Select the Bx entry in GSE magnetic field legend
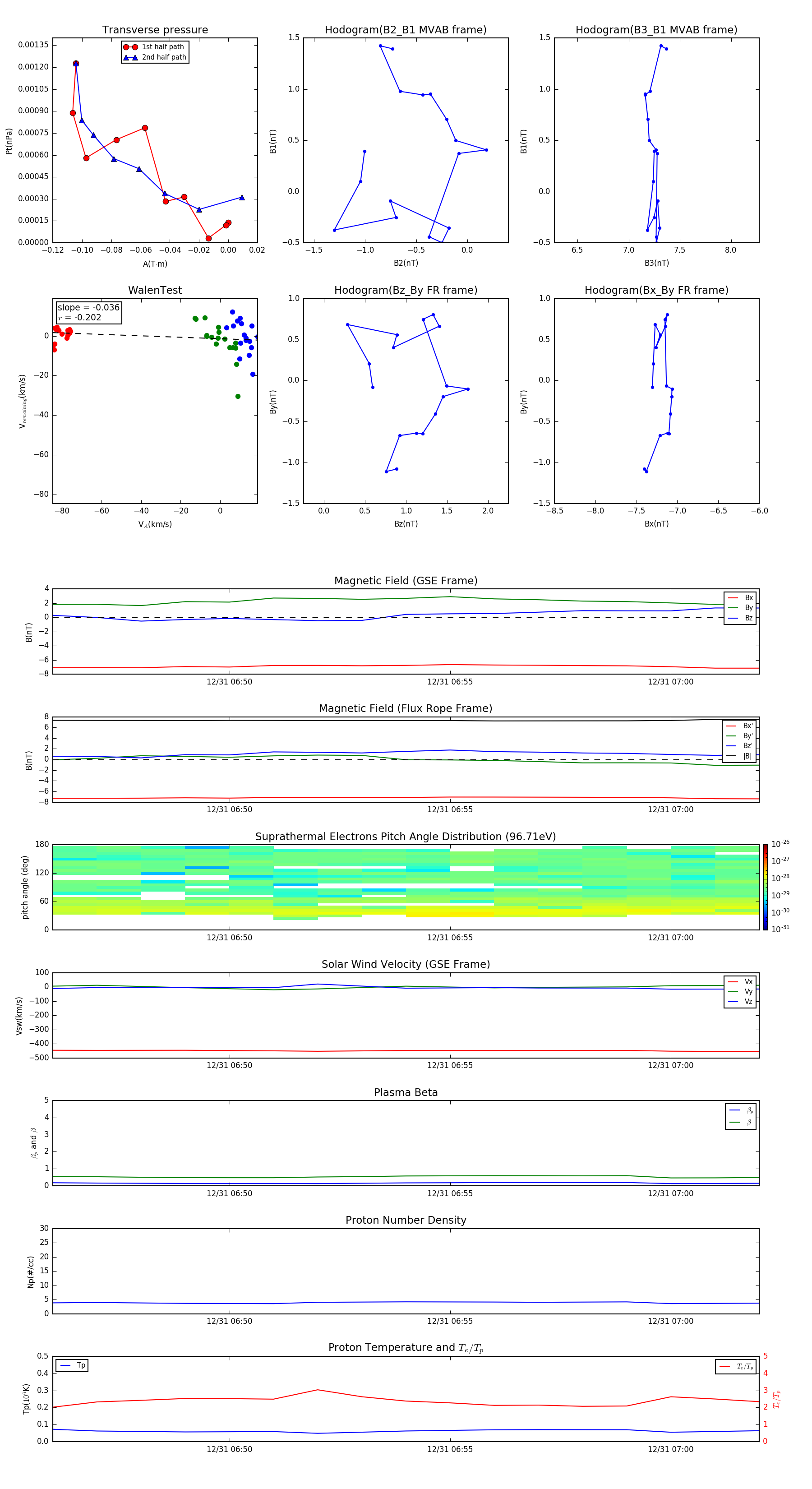 (x=740, y=598)
